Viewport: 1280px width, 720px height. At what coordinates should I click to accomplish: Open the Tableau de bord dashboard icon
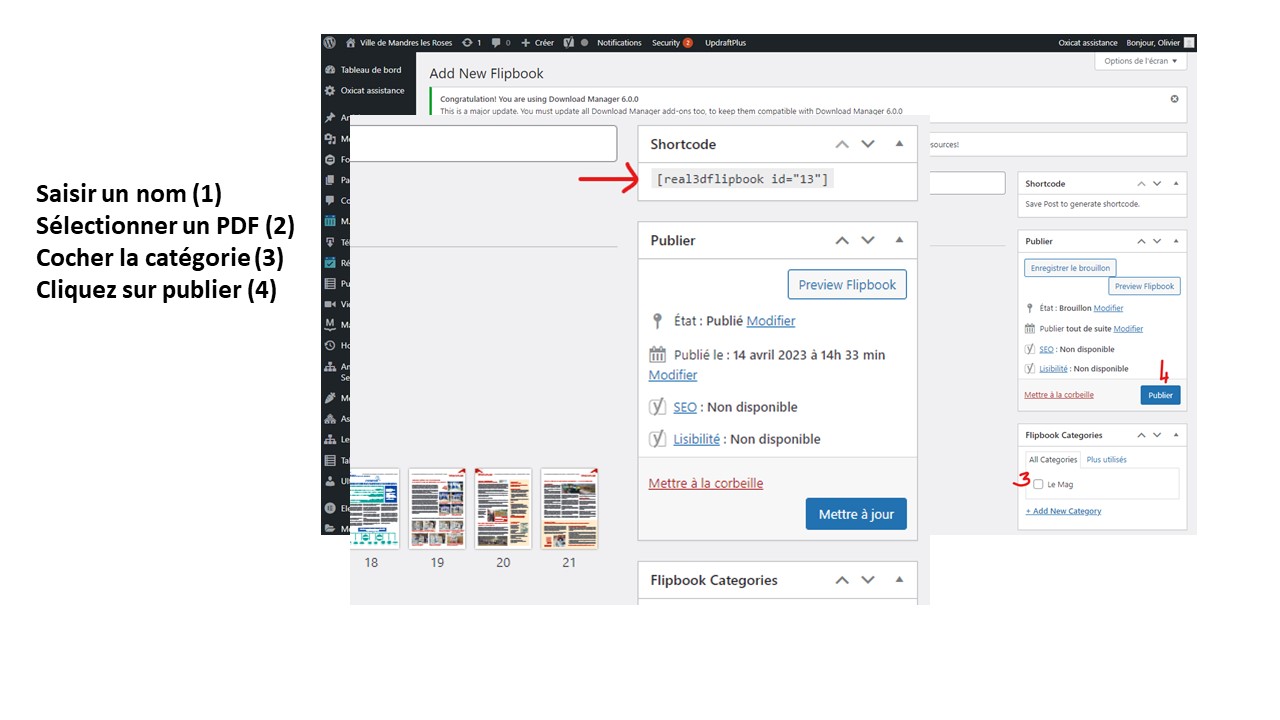click(x=330, y=70)
